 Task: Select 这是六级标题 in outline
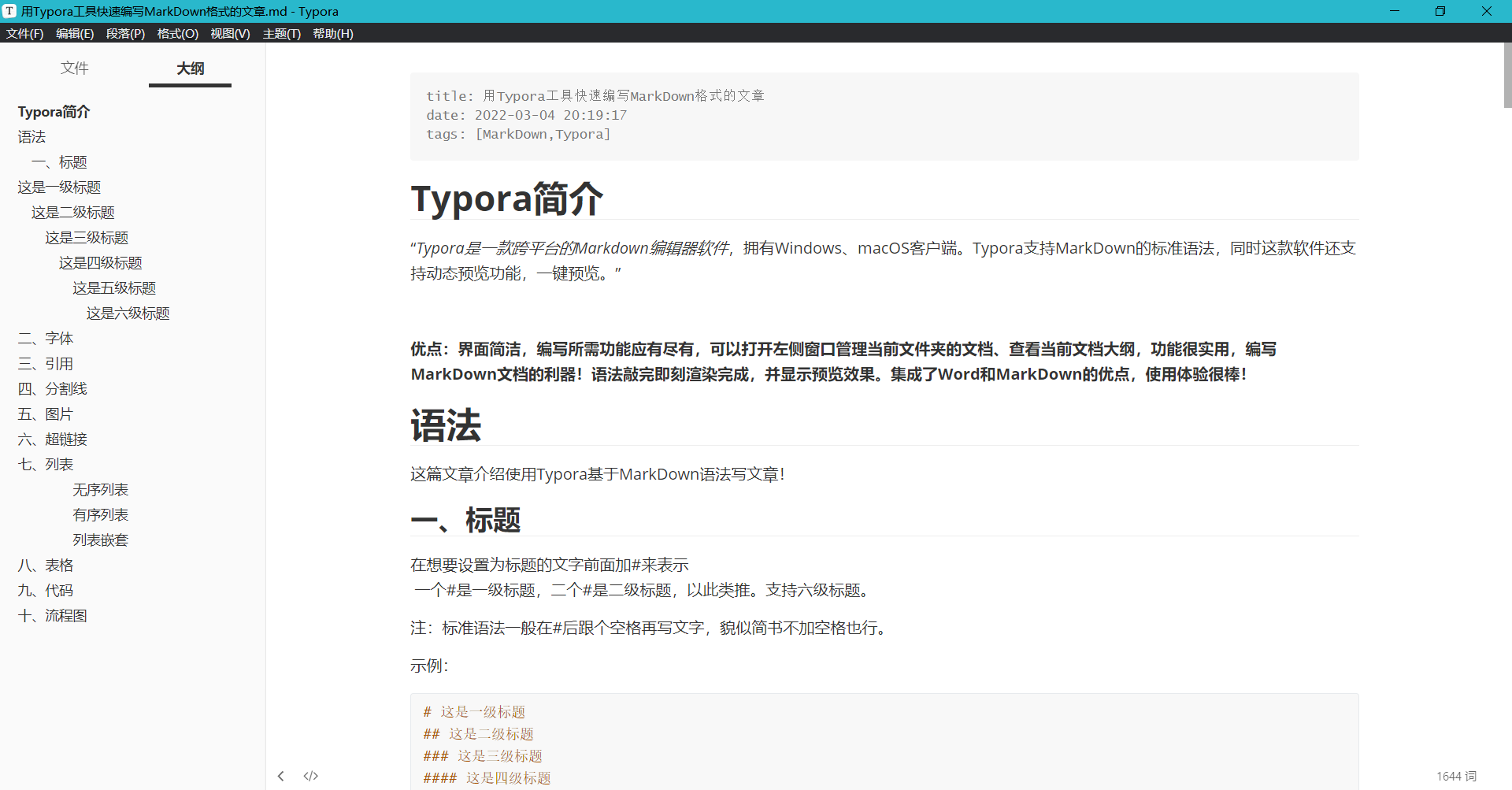point(128,313)
